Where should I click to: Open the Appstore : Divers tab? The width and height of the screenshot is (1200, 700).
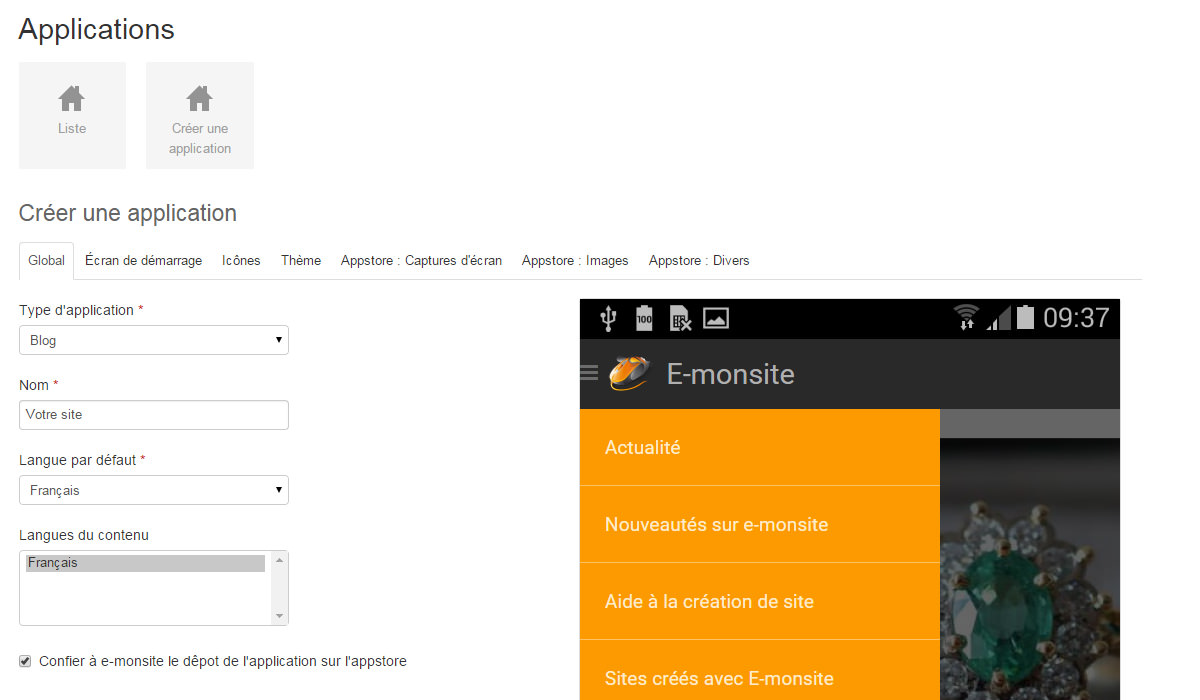click(699, 260)
